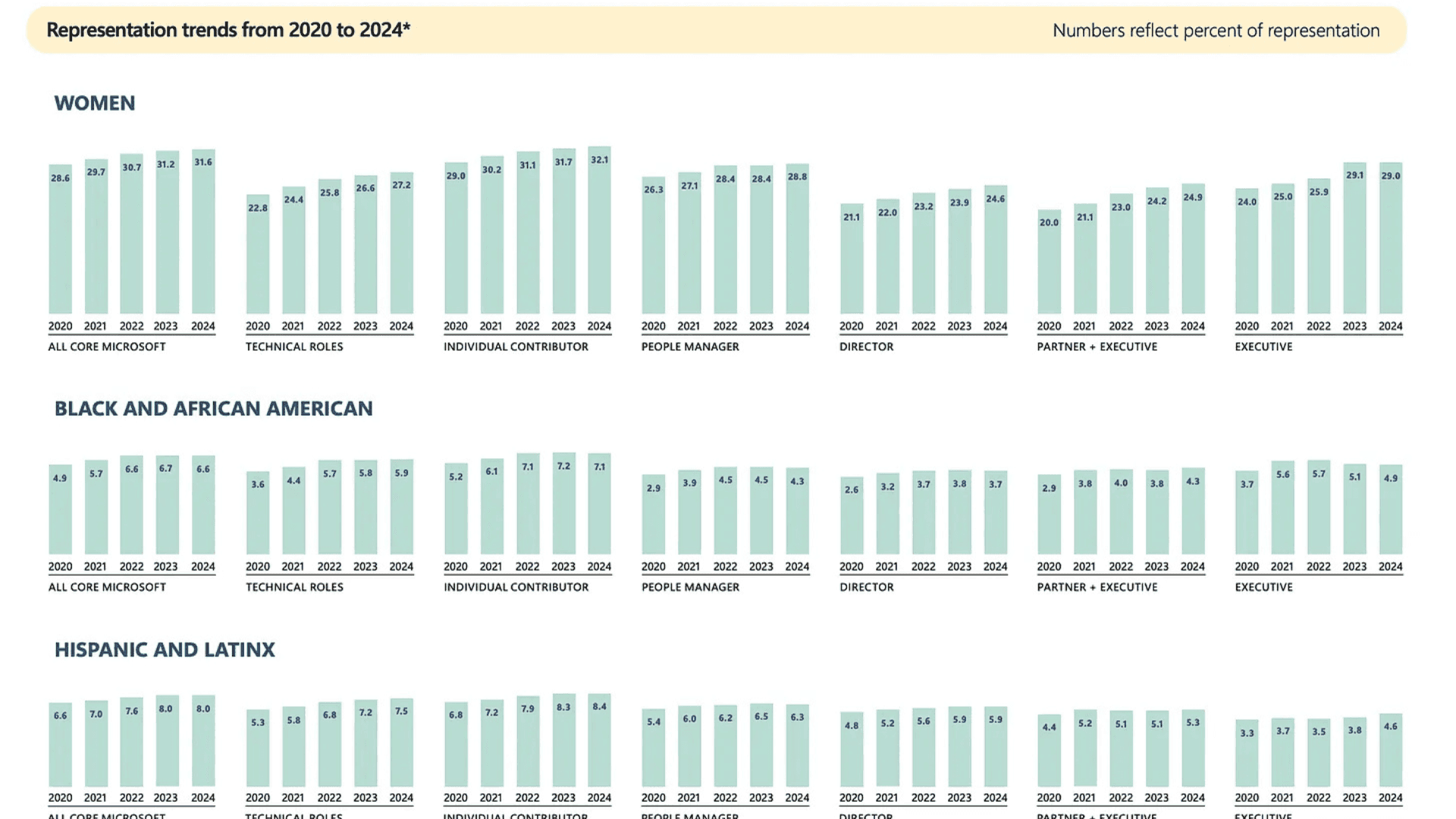Click the Women Director 2020 bar (21.1)

852,259
